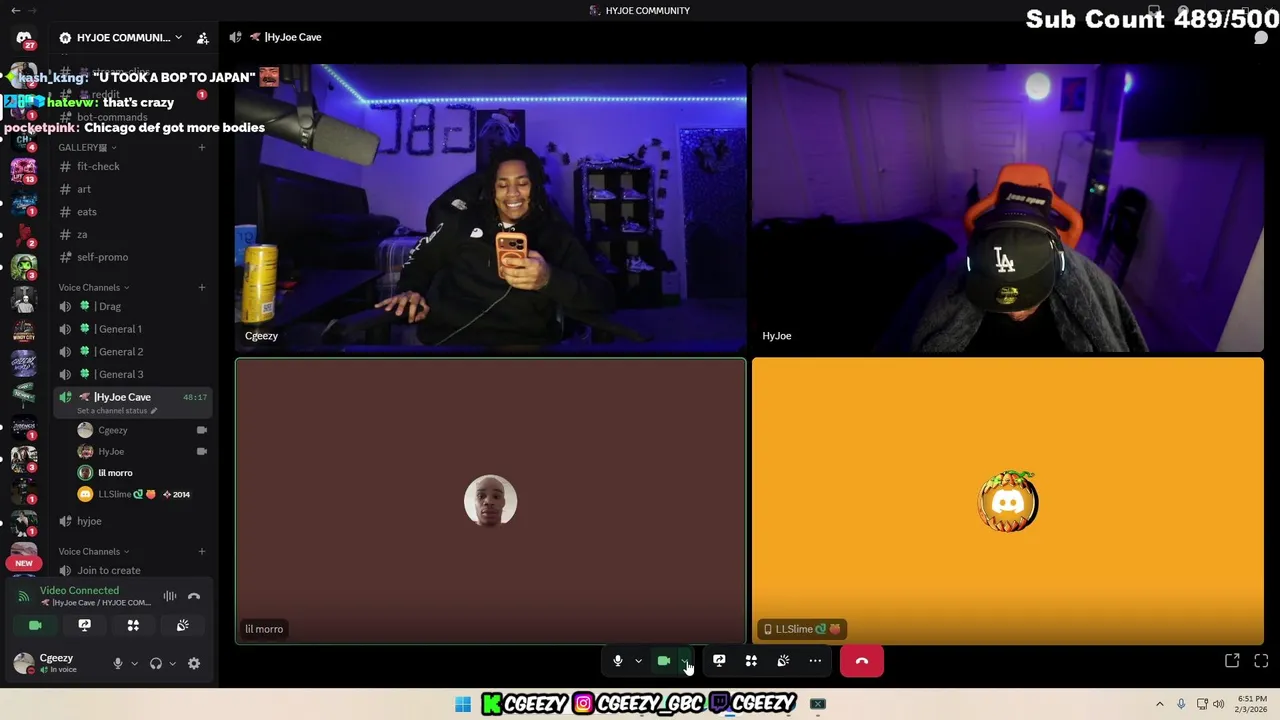Image resolution: width=1280 pixels, height=720 pixels.
Task: Mute microphone in user panel
Action: pyautogui.click(x=118, y=663)
